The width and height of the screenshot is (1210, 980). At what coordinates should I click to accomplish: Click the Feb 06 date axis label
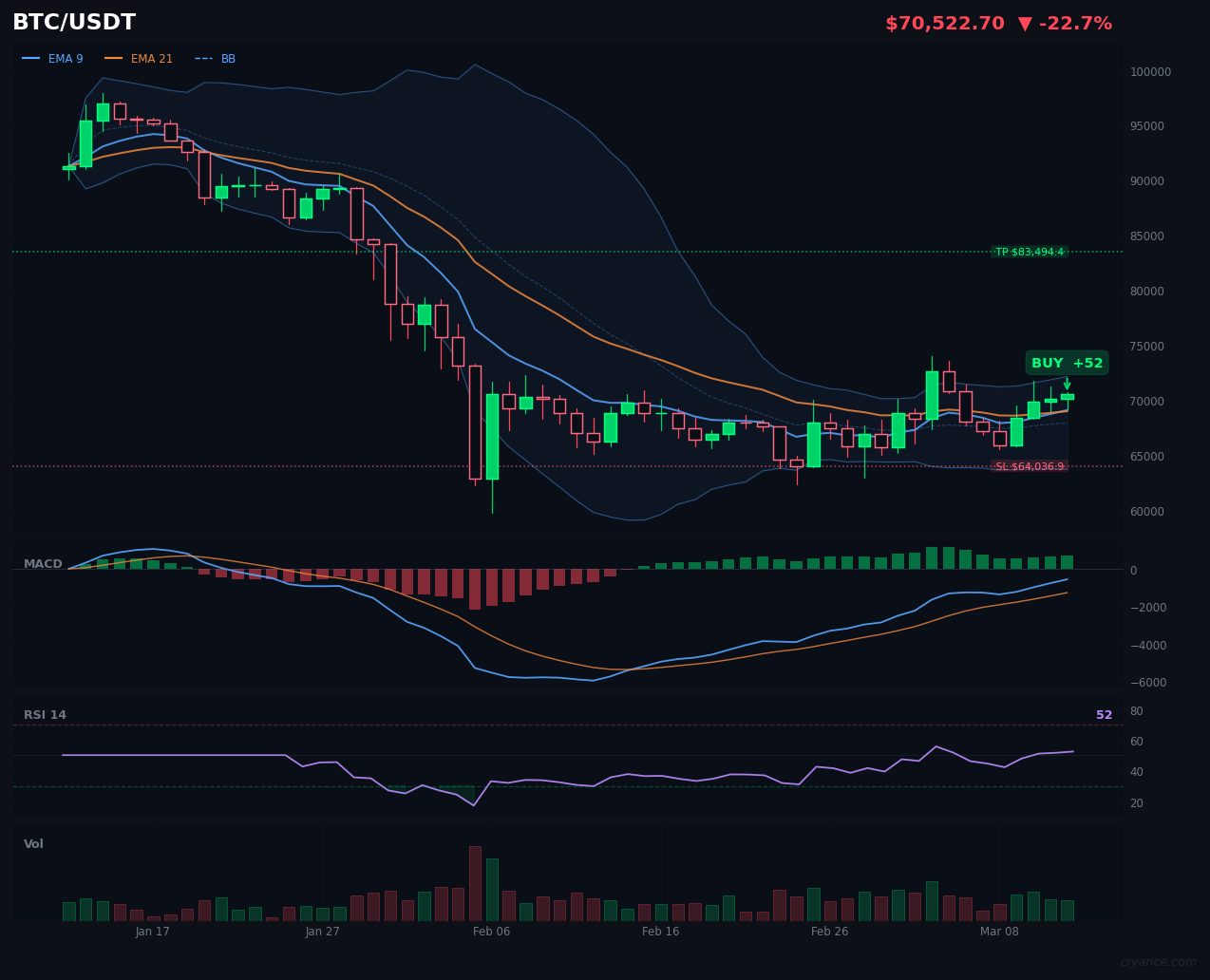(491, 932)
